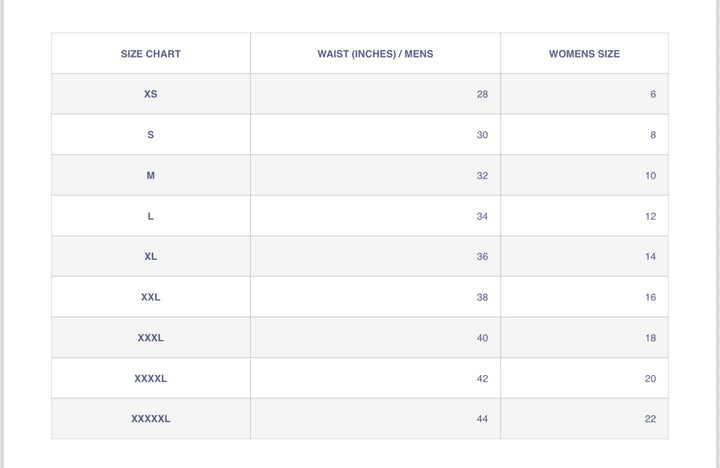This screenshot has height=468, width=720.
Task: Select the L size cell
Action: 150,216
